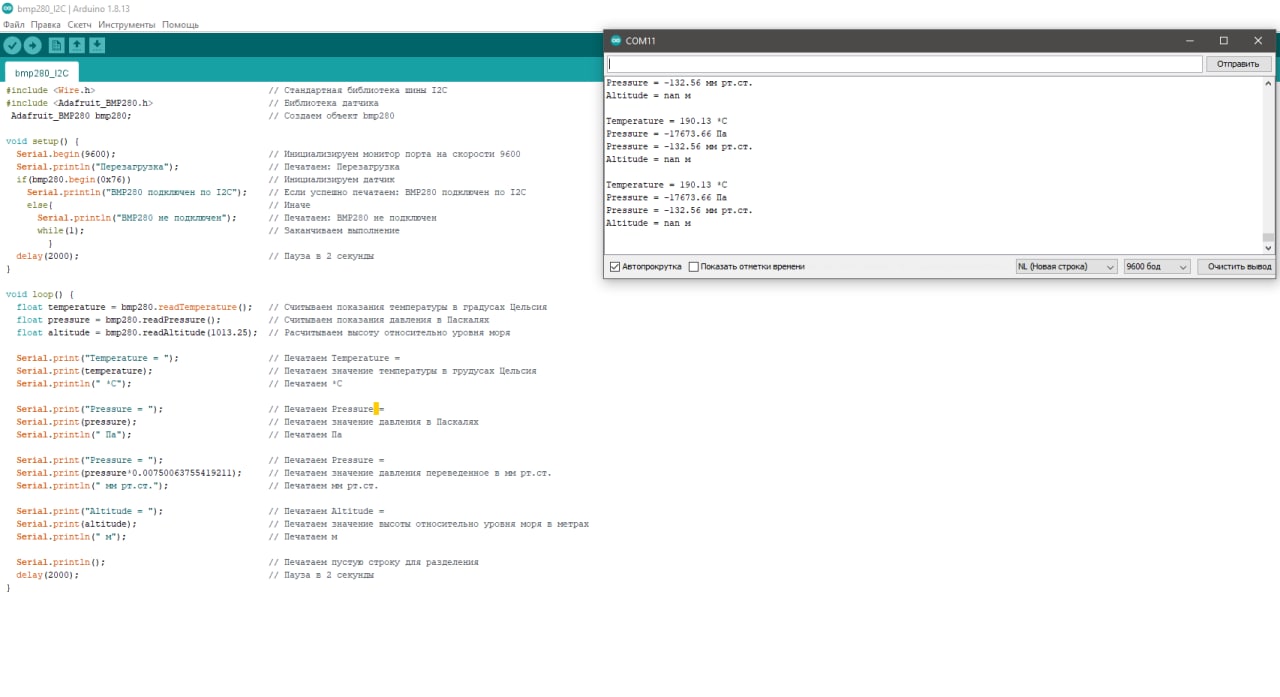Open the Помощь menu
The image size is (1280, 697).
click(180, 24)
